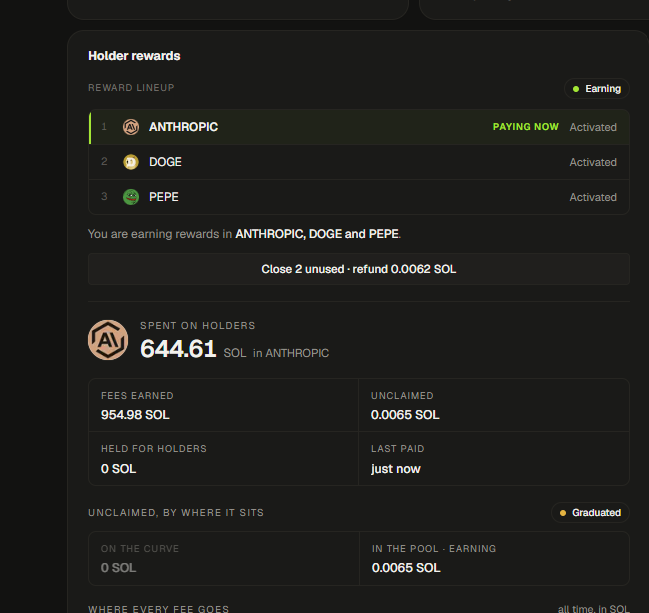Click the Graduated status pill
649x613 pixels.
click(x=590, y=513)
